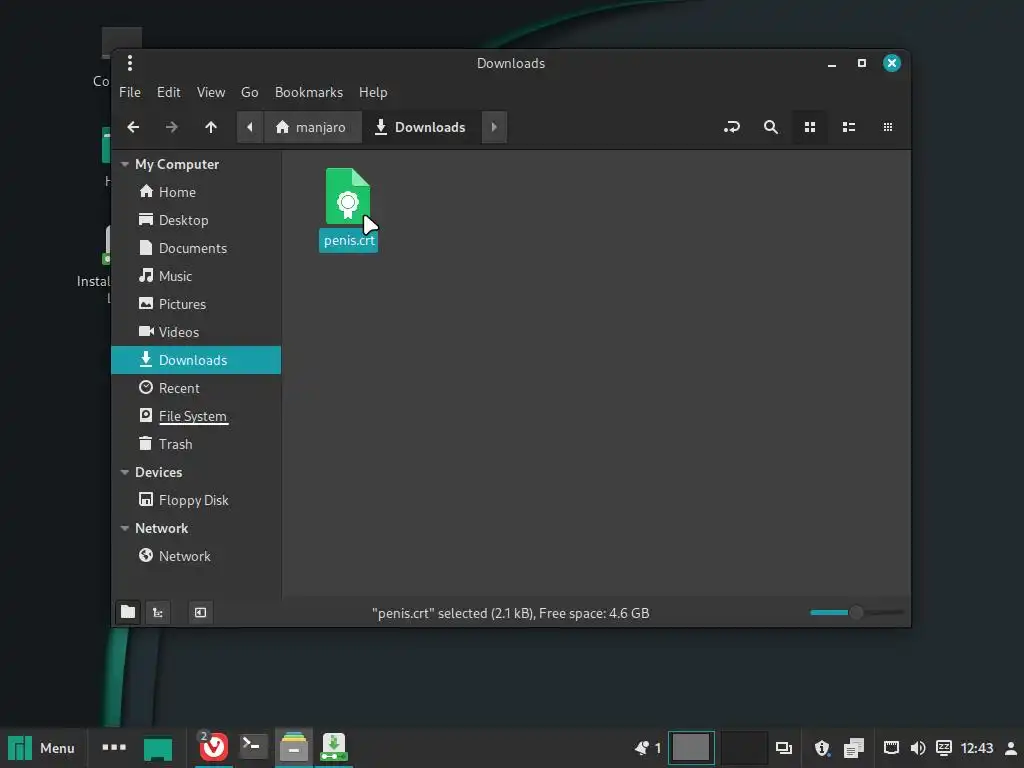Switch to list view
This screenshot has width=1024, height=768.
(x=849, y=127)
